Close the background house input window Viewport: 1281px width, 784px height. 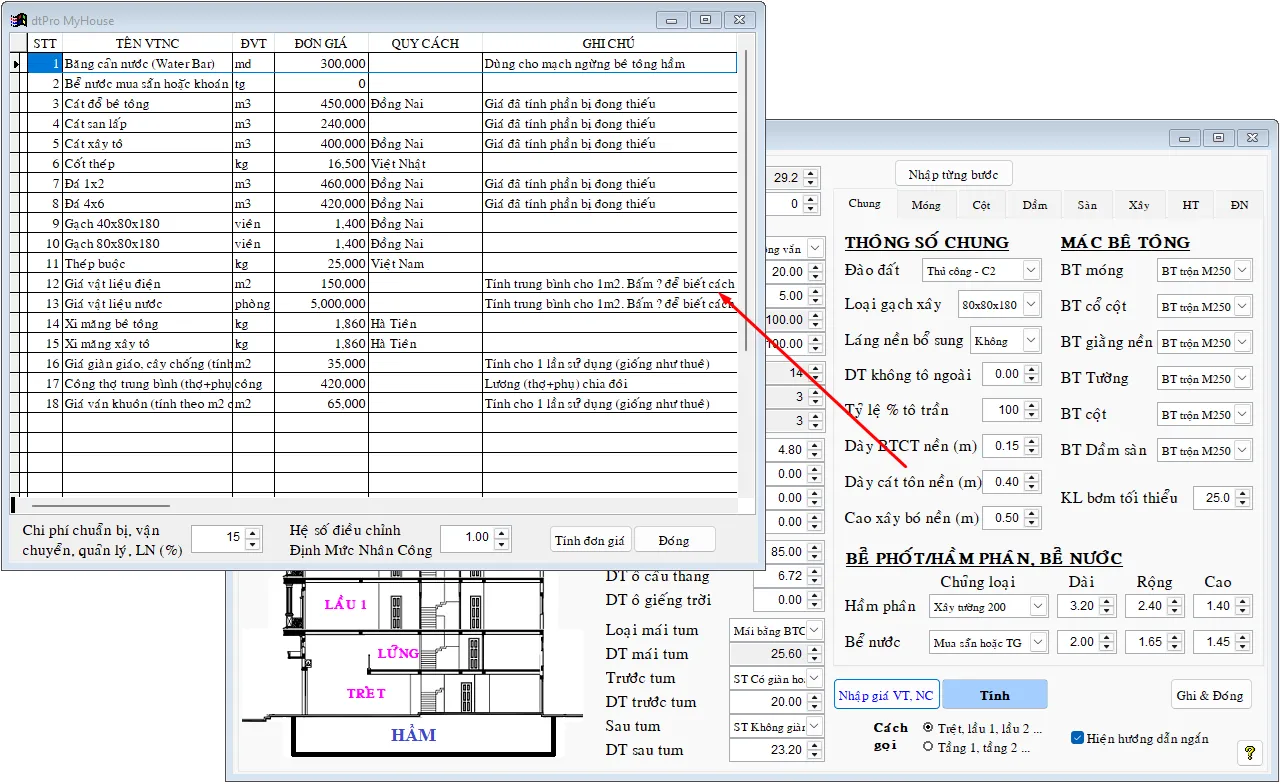click(1251, 138)
